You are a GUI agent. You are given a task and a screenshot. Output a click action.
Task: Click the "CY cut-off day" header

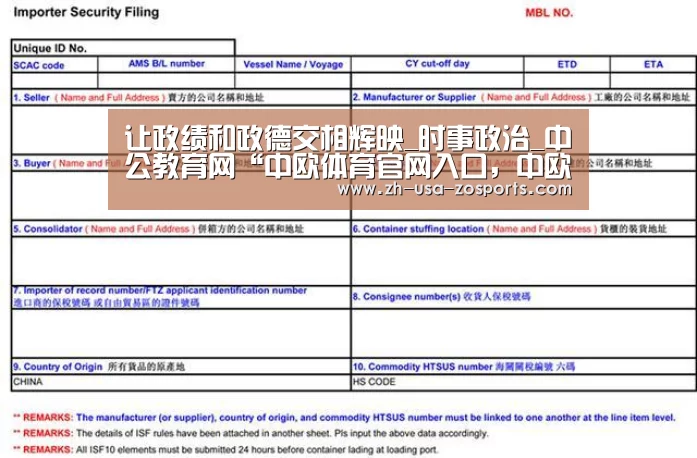point(437,64)
